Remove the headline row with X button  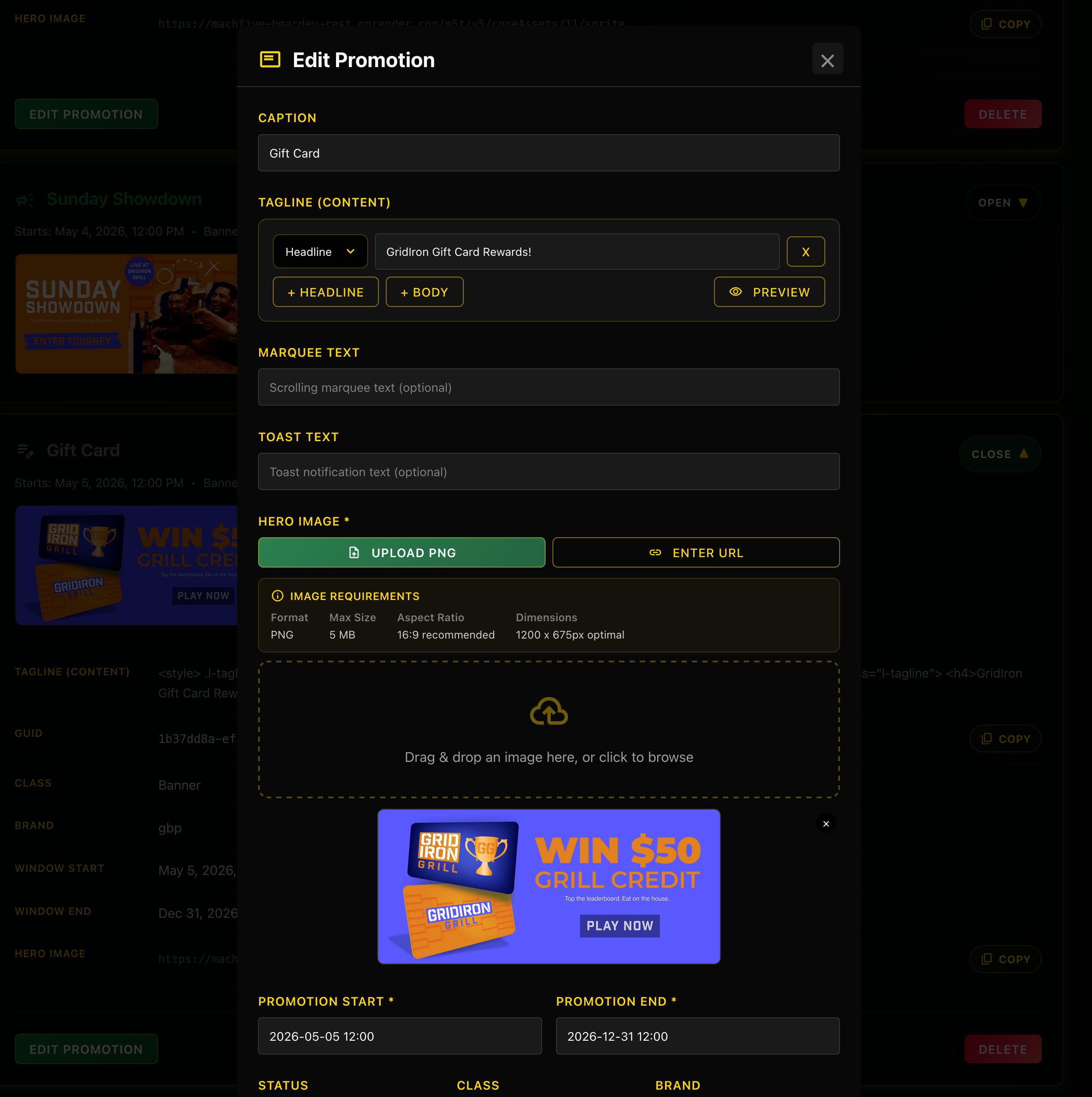click(x=806, y=252)
